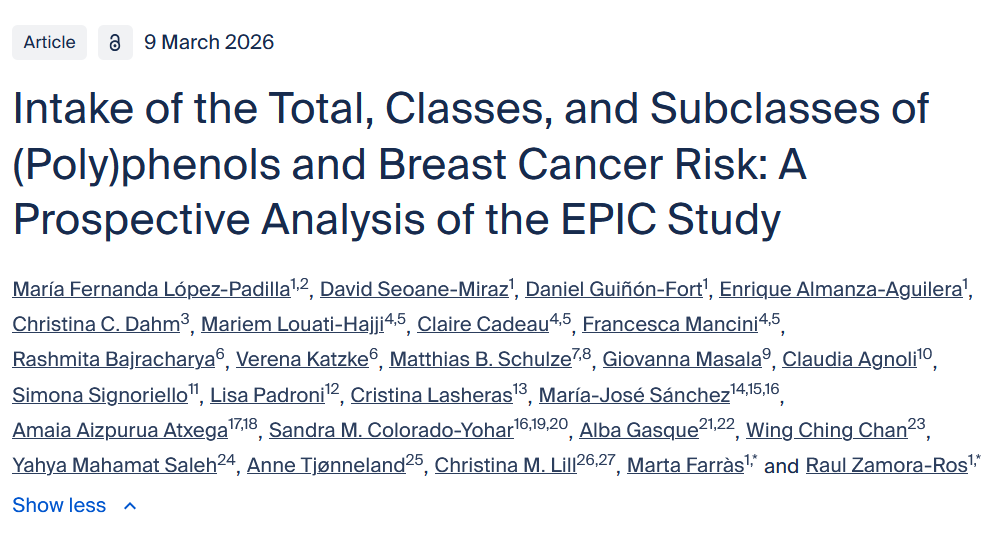Screen dimensions: 1003x538
Task: Open author María Fernanda López-Padilla
Action: click(150, 290)
